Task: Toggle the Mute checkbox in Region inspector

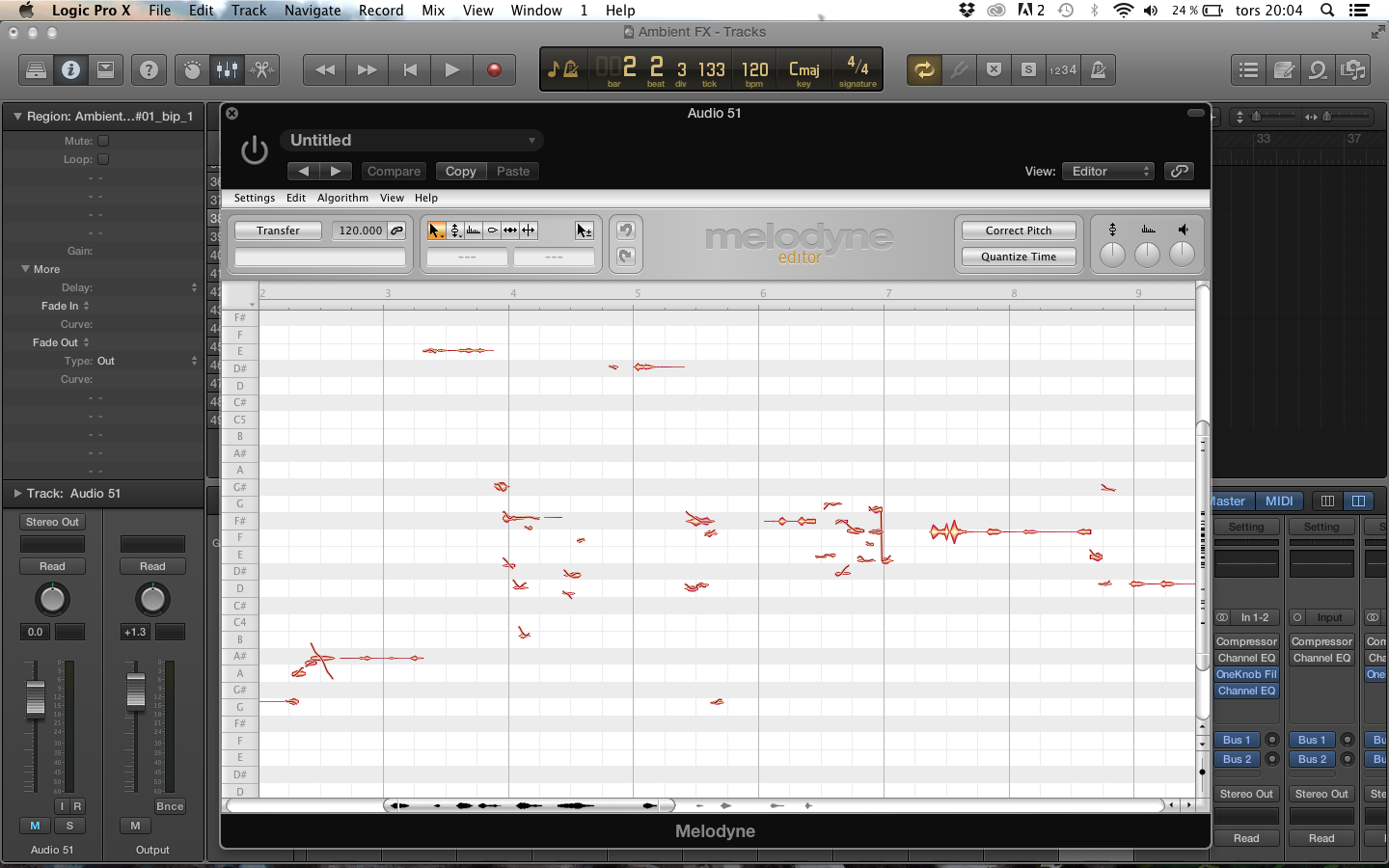Action: [103, 141]
